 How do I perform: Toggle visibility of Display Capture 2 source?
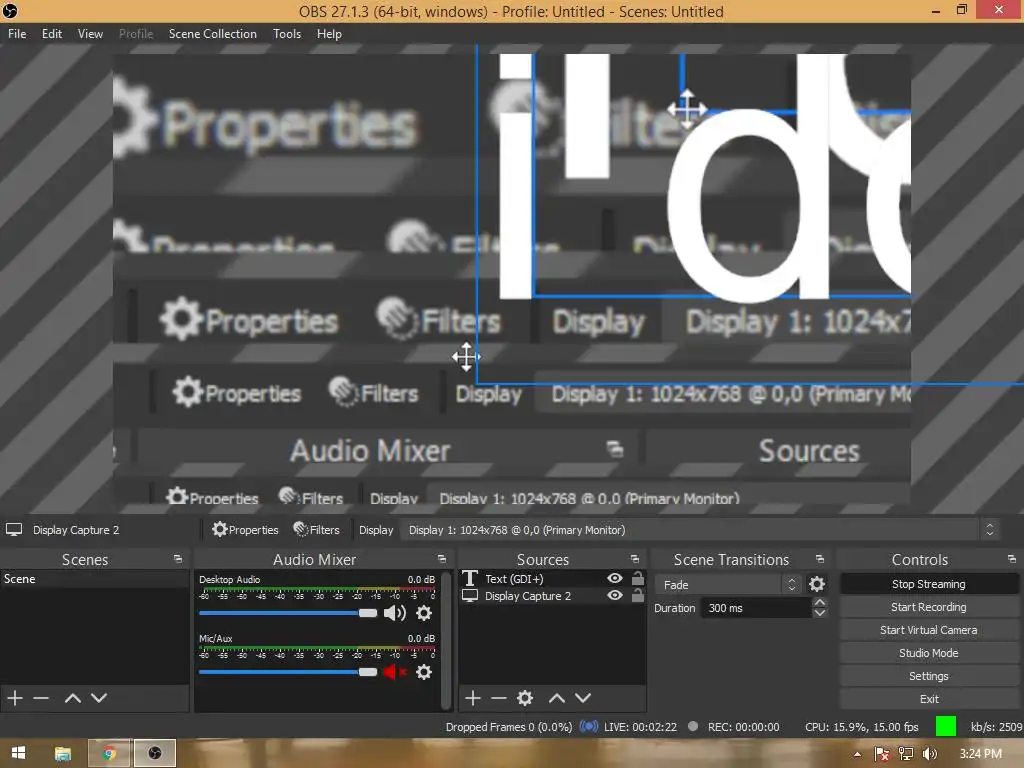coord(615,595)
